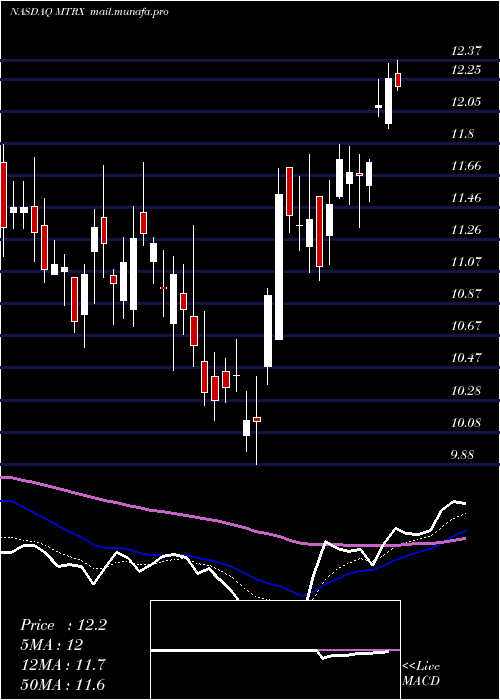Click the 11.8 price axis label
Viewport: 500px width, 700px height.
[x=462, y=134]
